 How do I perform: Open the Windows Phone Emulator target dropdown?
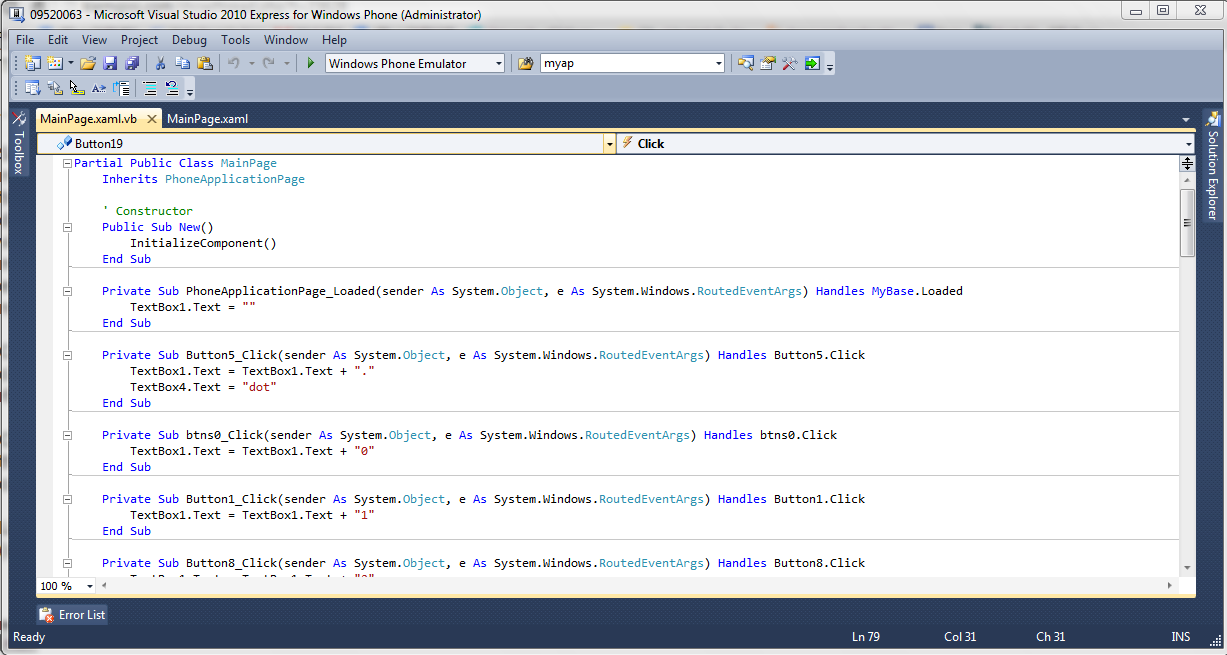click(498, 64)
